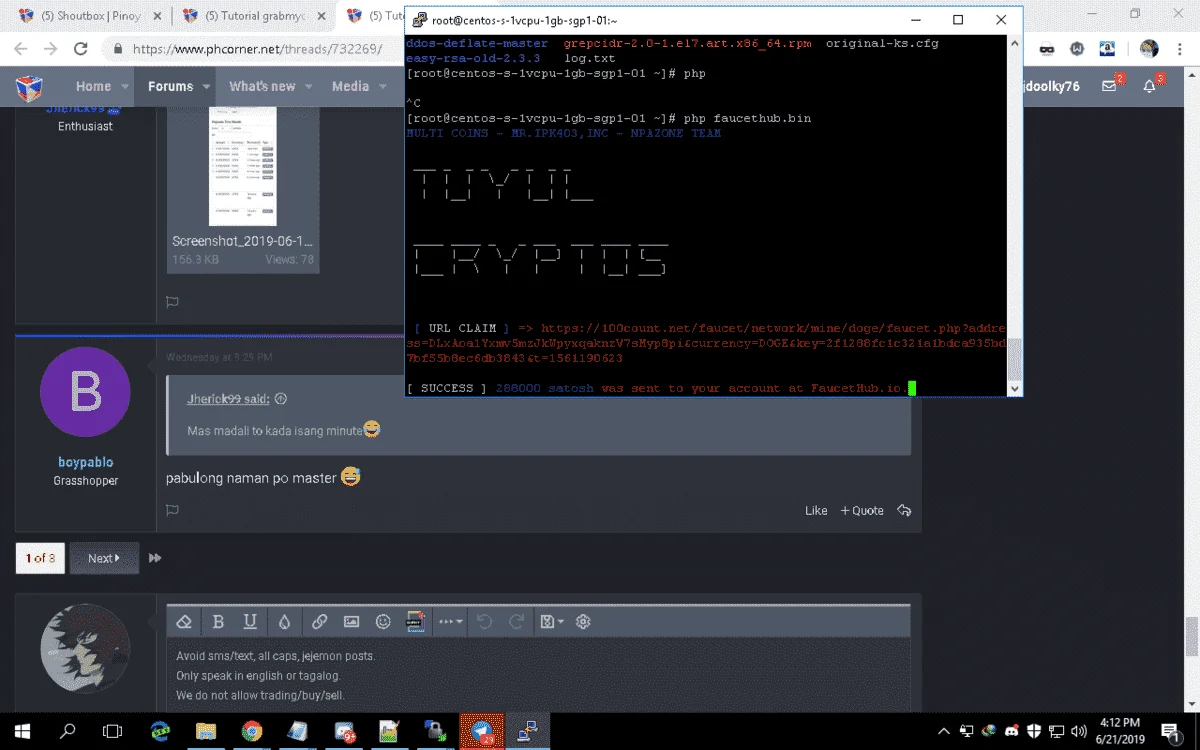1200x750 pixels.
Task: Open the drafts save dropdown in editor
Action: pyautogui.click(x=551, y=622)
